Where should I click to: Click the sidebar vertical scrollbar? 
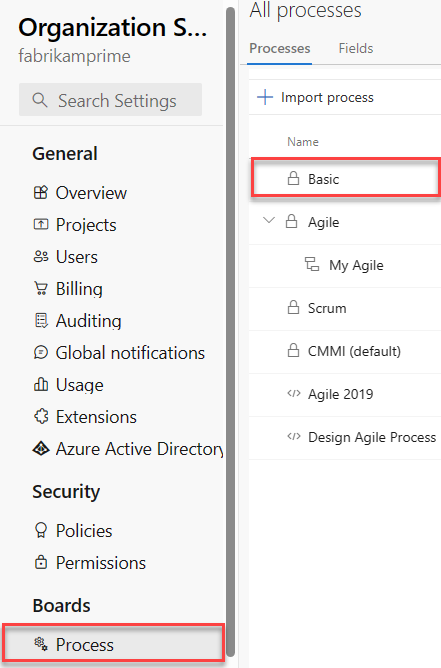point(231,332)
